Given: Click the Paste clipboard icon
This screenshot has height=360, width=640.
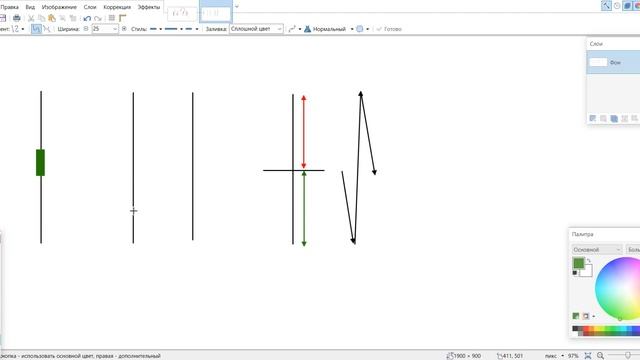Looking at the screenshot, I should [x=52, y=18].
